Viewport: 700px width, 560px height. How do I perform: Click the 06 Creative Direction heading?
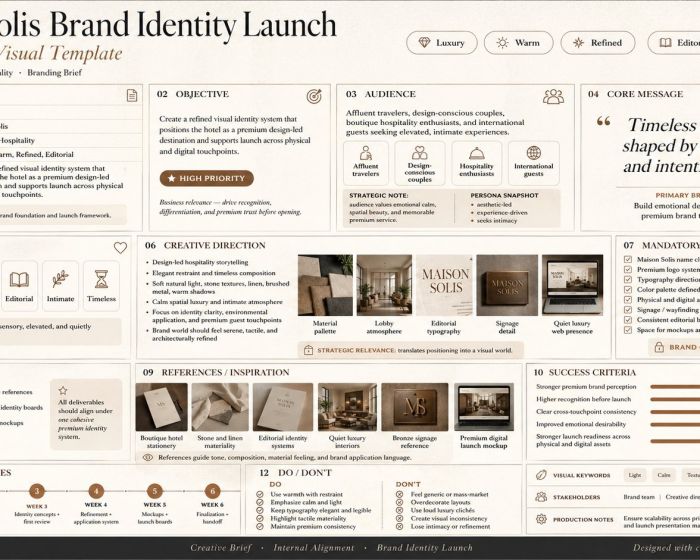(x=205, y=245)
